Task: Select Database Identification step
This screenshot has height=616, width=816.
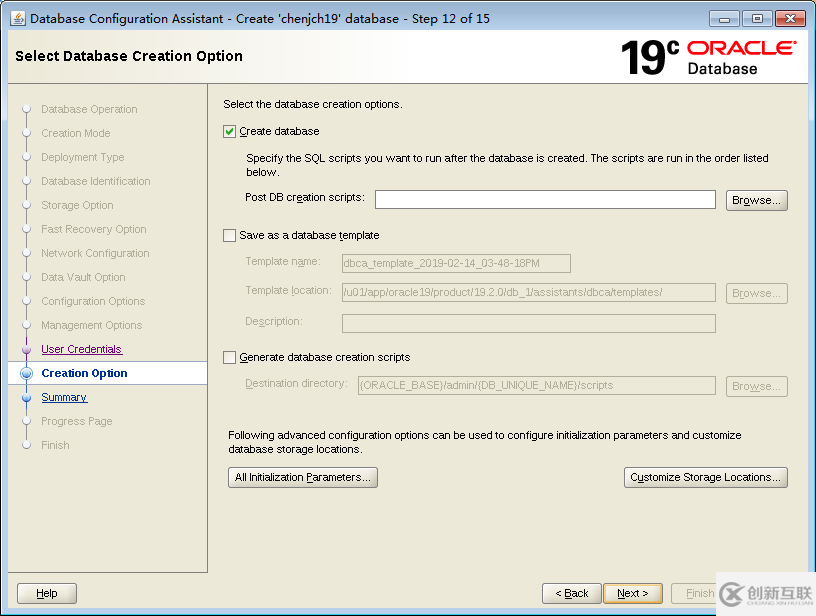Action: click(96, 181)
